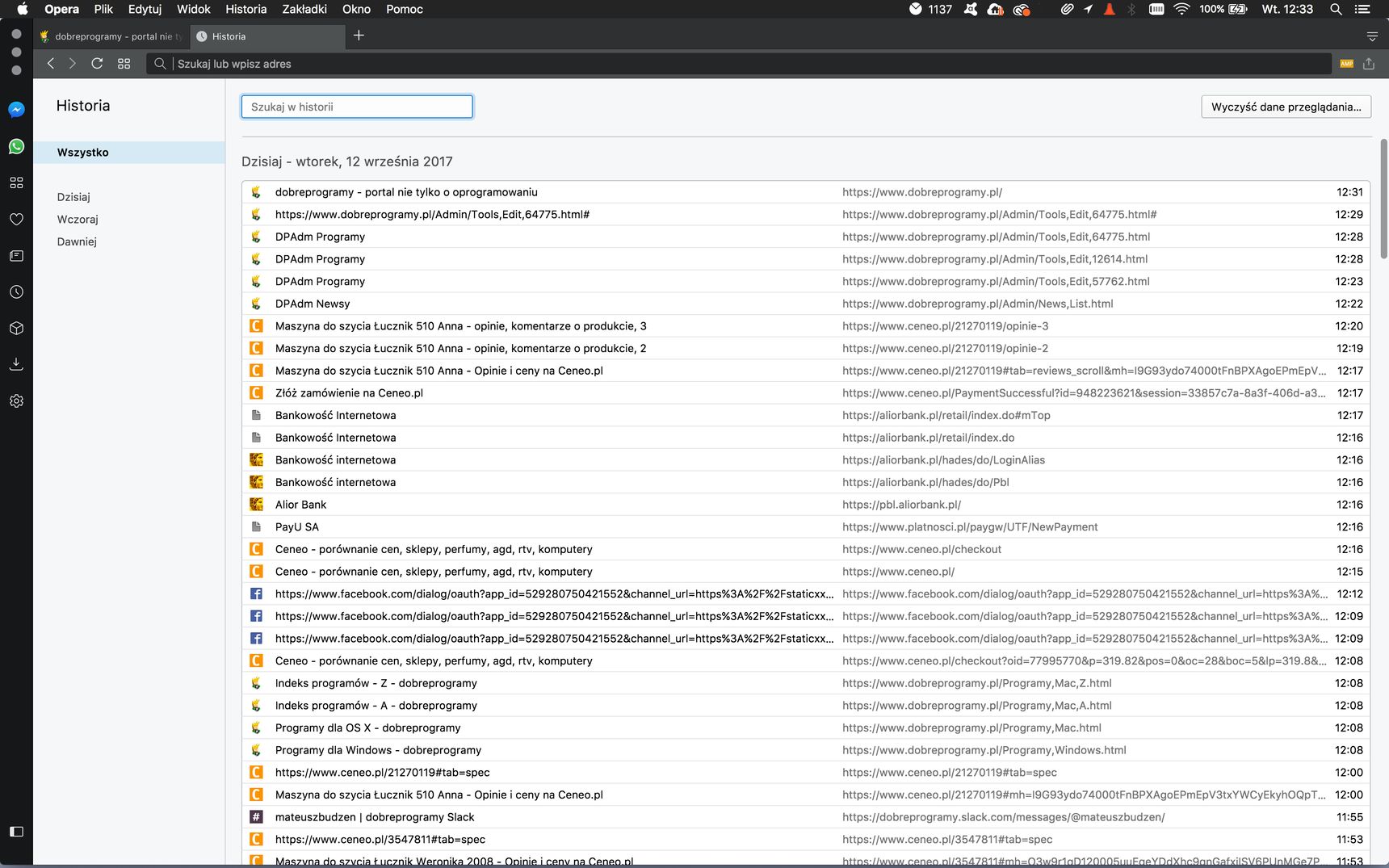Viewport: 1389px width, 868px height.
Task: Open the DPAdm Newsy history entry
Action: click(x=806, y=304)
